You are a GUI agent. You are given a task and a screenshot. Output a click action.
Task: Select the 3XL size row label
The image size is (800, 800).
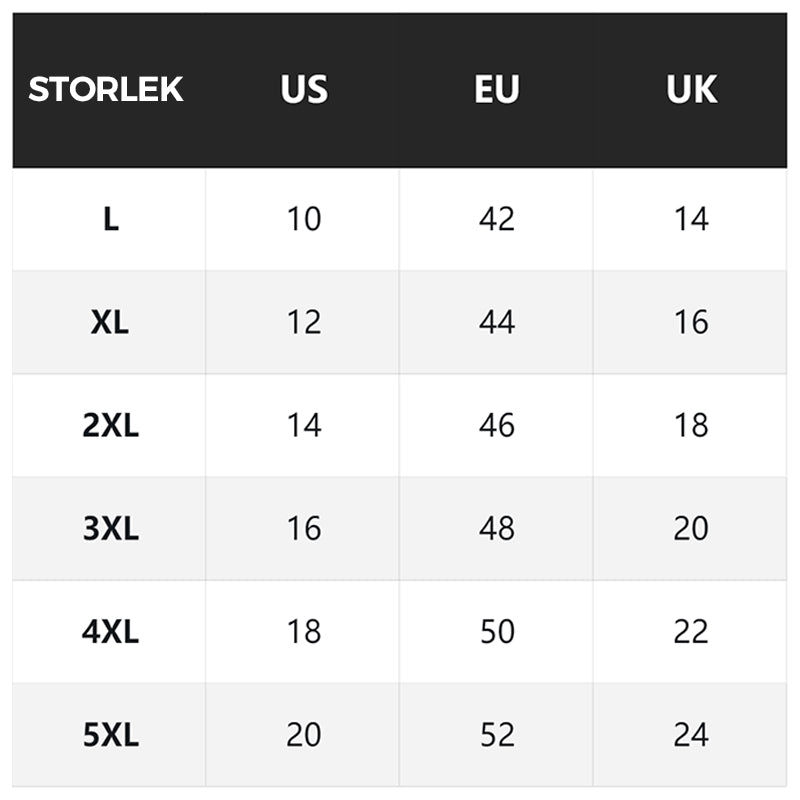(110, 529)
